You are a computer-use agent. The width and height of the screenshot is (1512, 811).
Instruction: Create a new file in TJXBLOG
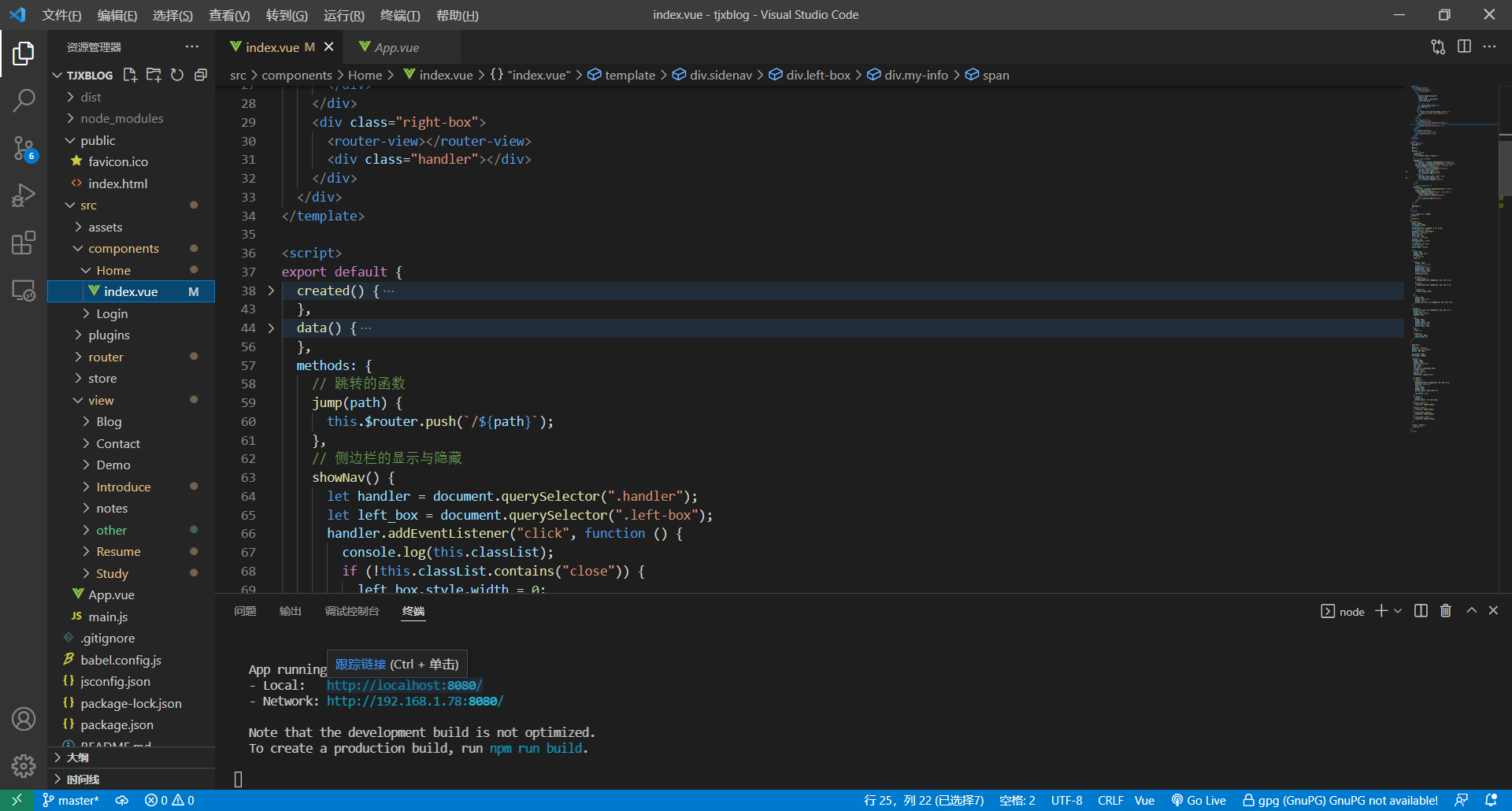tap(130, 75)
